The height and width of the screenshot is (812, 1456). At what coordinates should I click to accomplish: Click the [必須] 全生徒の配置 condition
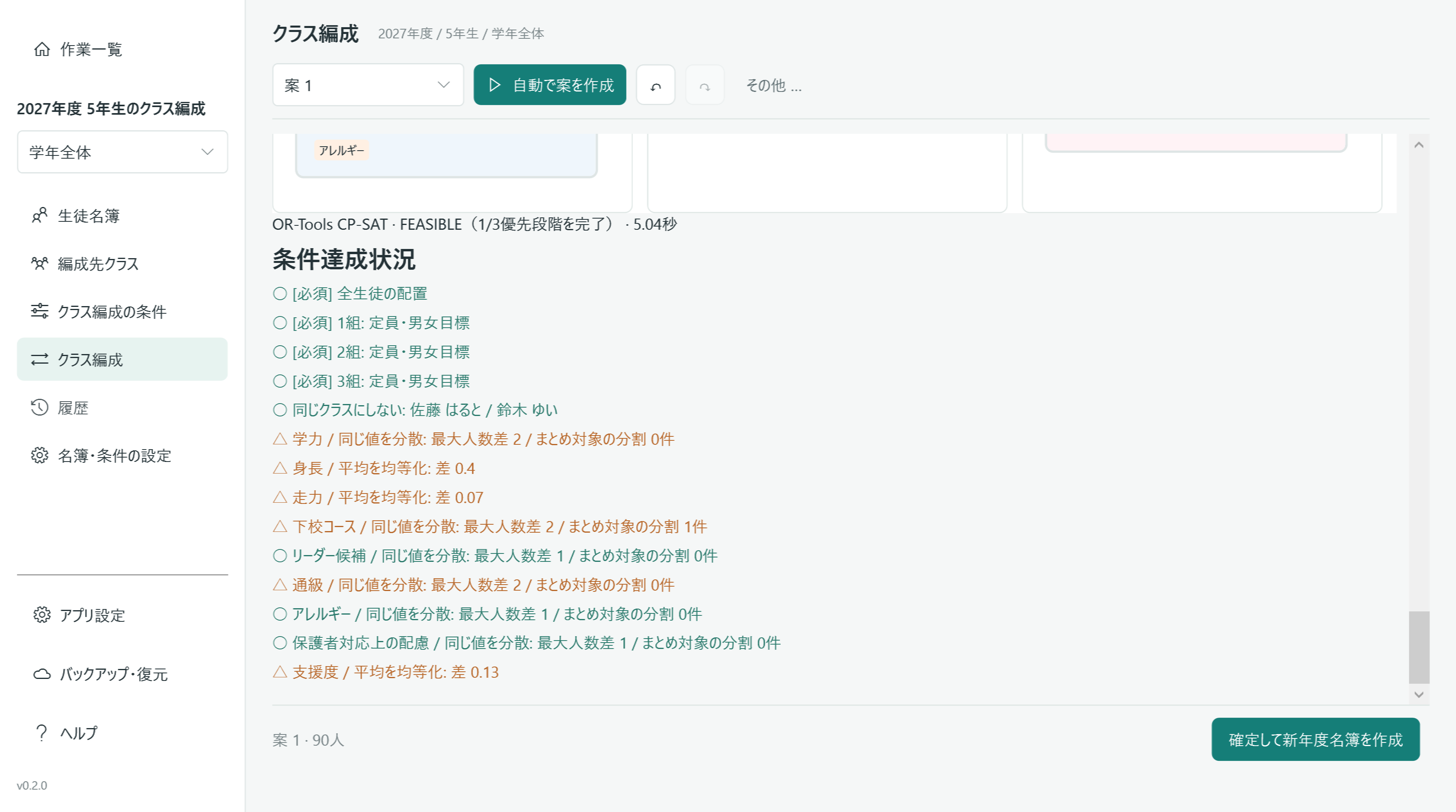point(350,293)
